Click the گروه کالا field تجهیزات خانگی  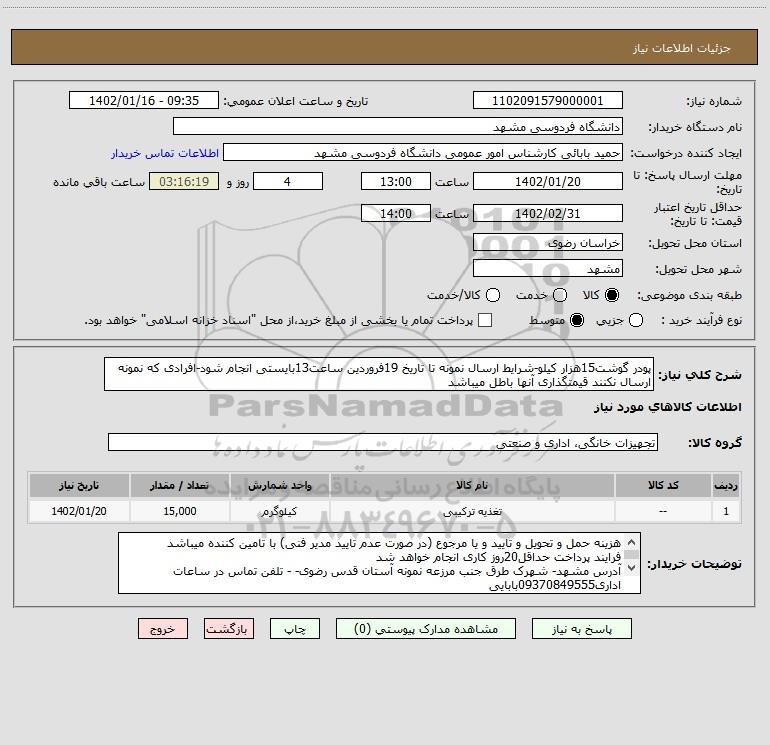[x=383, y=442]
